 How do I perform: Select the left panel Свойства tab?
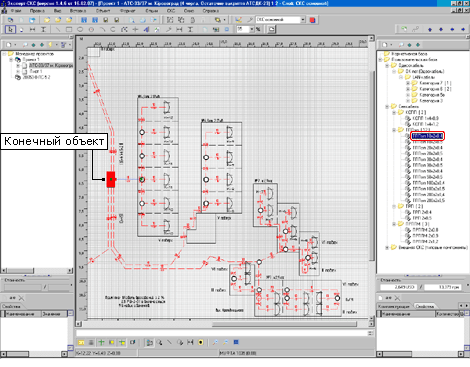click(11, 306)
